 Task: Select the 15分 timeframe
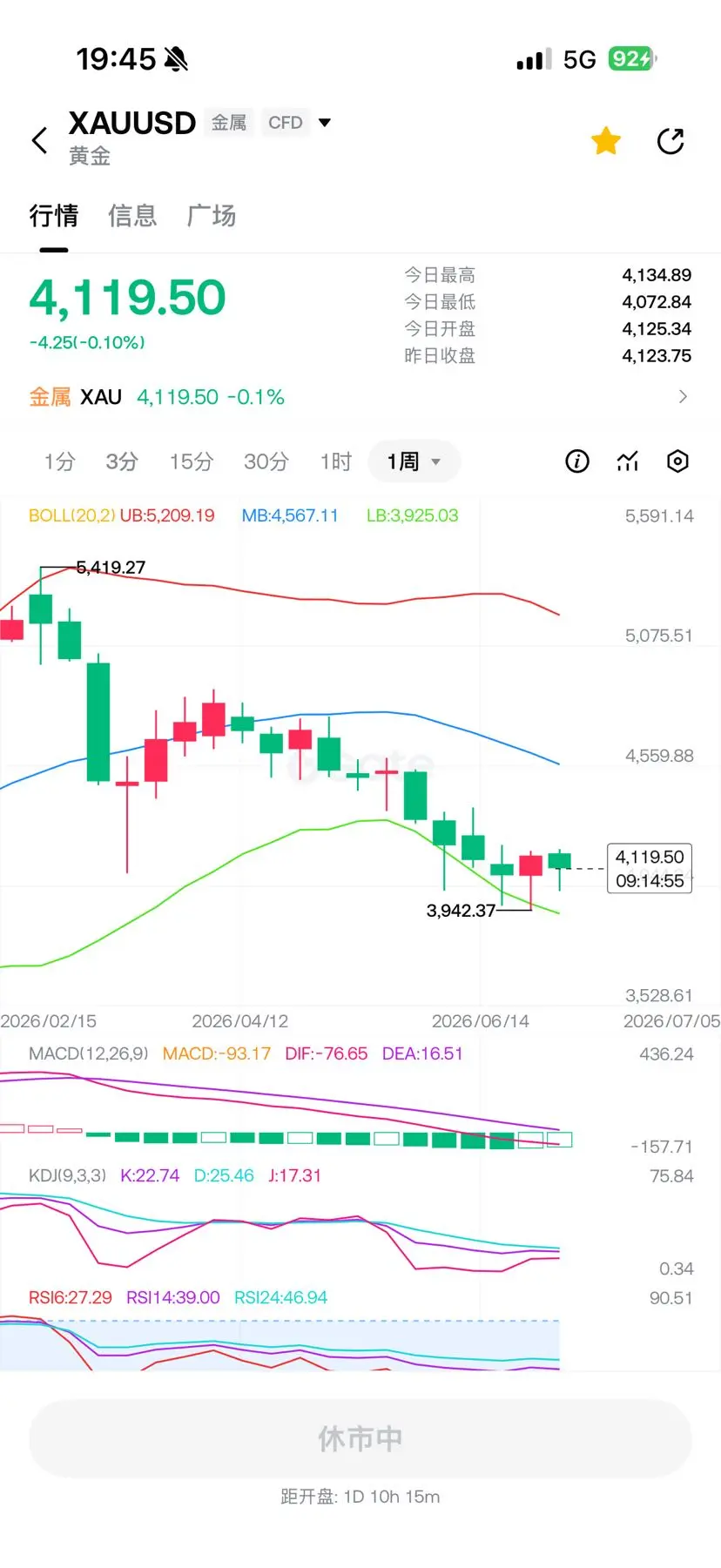point(192,461)
